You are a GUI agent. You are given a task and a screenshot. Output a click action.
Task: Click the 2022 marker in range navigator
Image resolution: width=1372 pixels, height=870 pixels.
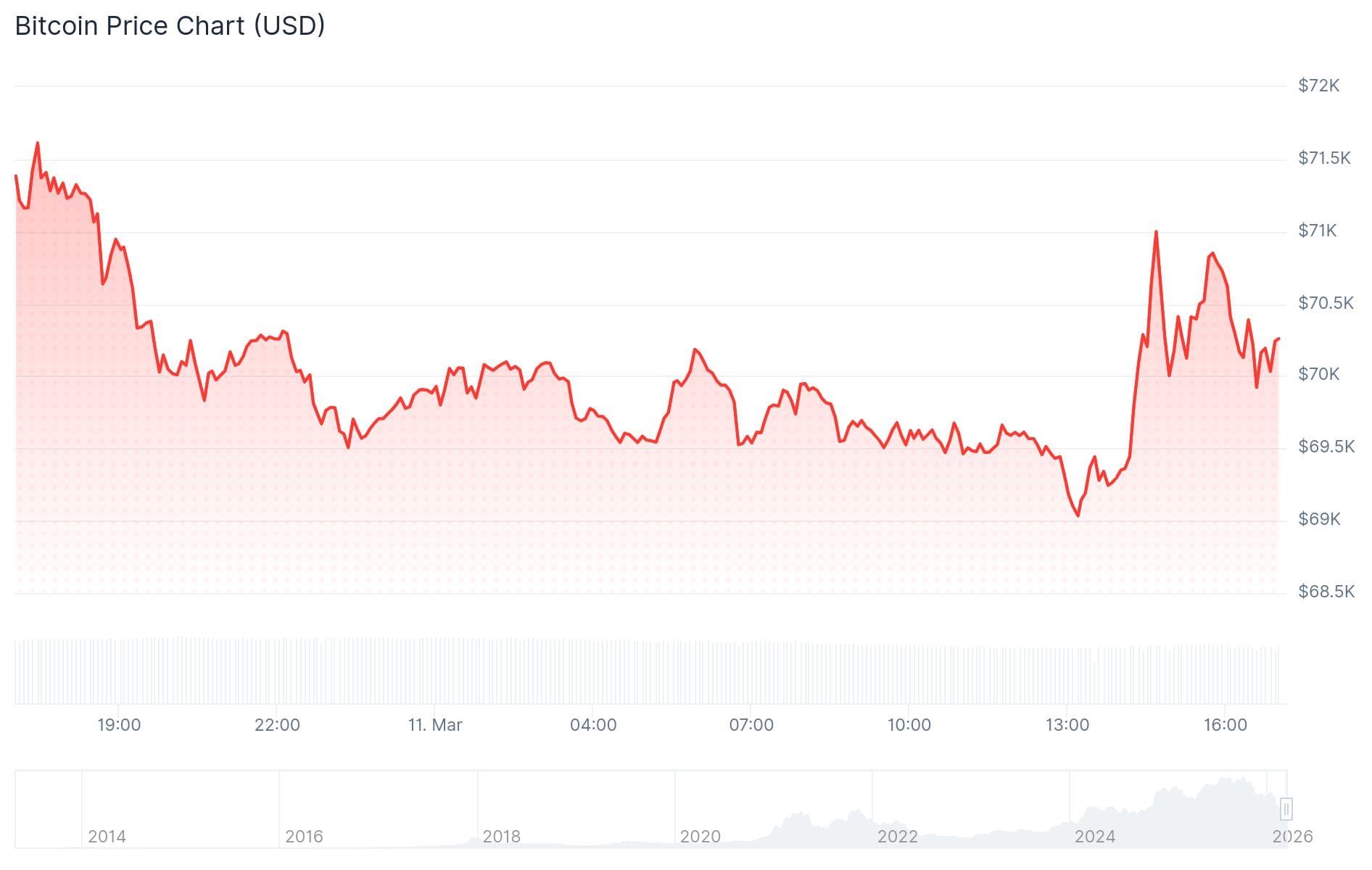(x=897, y=837)
